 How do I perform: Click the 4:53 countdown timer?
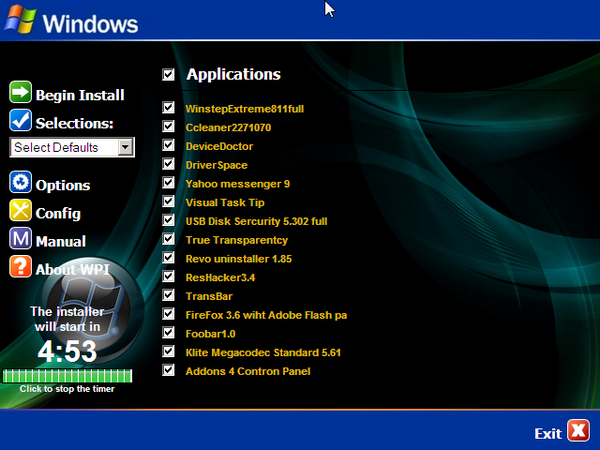coord(67,351)
